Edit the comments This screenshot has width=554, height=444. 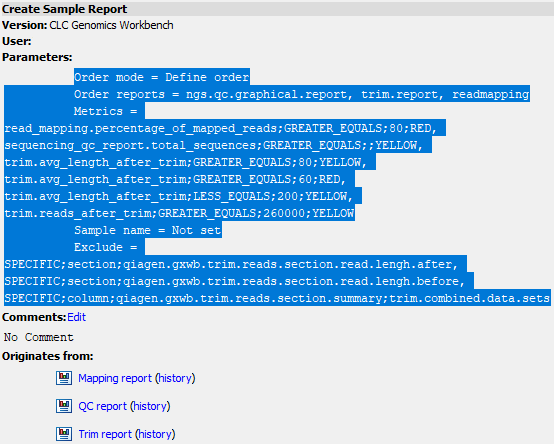[76, 317]
